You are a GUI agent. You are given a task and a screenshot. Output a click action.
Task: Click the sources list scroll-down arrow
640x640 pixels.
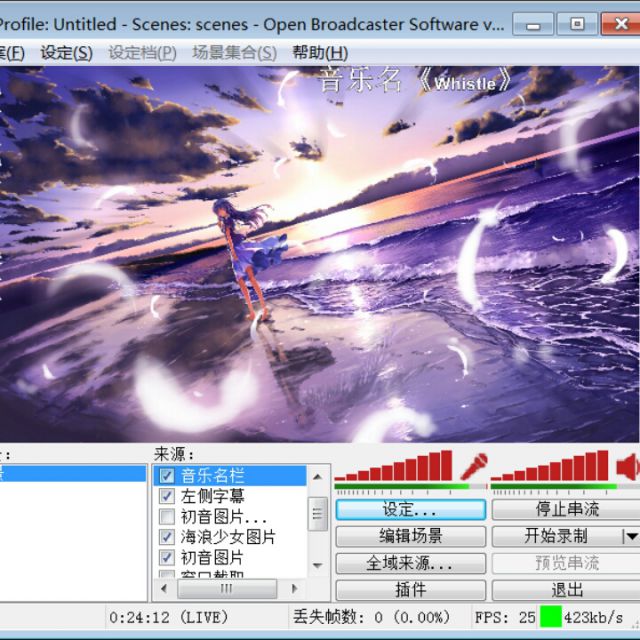pos(318,566)
